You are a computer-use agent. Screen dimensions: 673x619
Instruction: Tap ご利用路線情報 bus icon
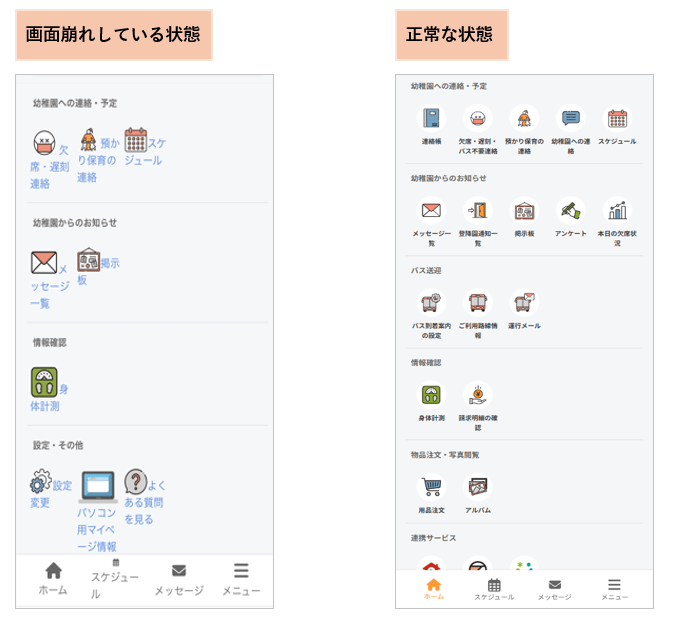[478, 303]
